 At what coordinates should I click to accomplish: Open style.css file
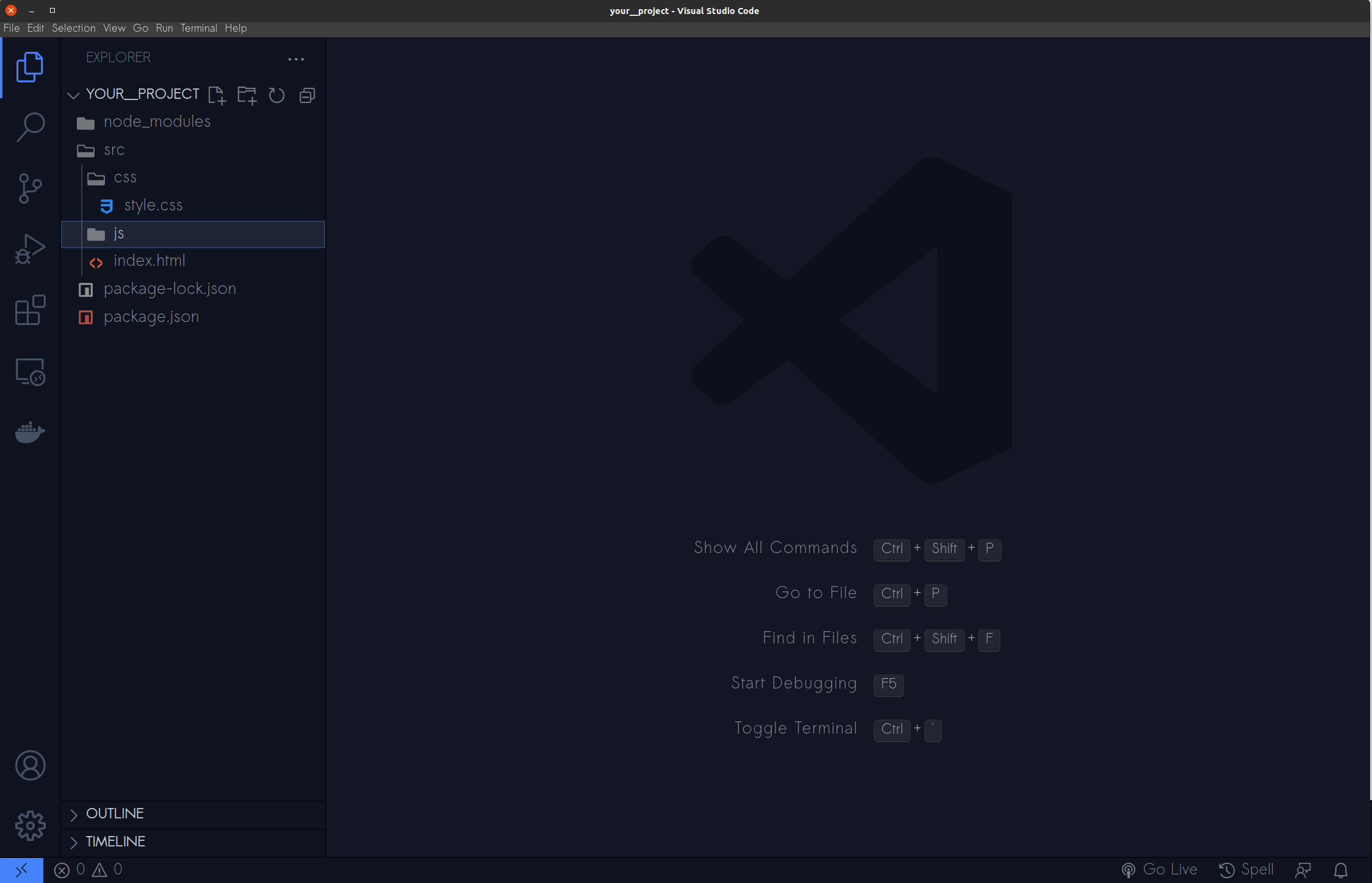pyautogui.click(x=193, y=206)
